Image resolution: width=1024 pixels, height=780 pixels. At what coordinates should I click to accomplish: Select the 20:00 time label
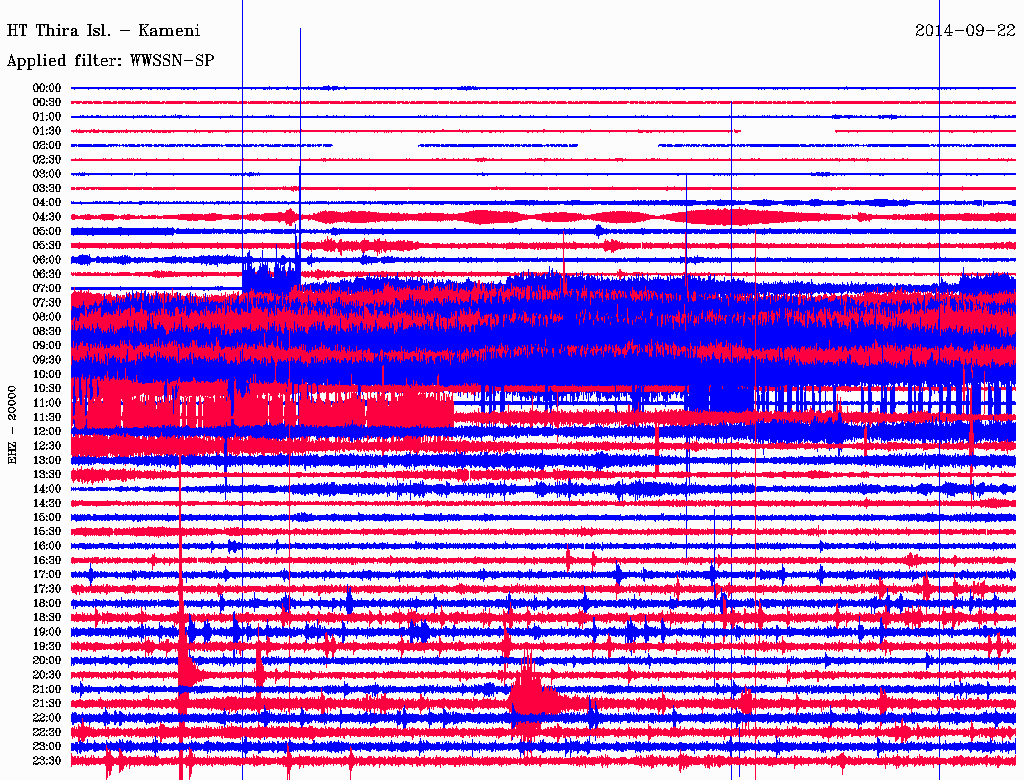47,660
